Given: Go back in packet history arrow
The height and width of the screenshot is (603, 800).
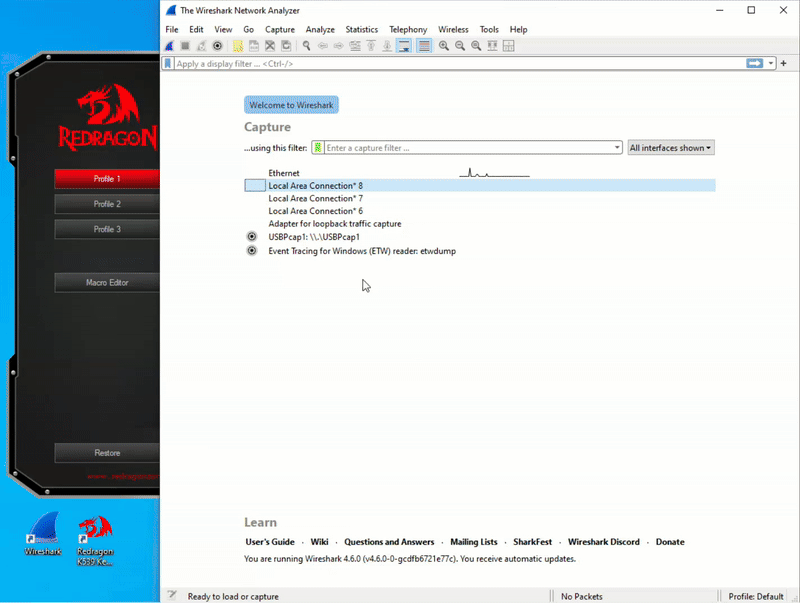Looking at the screenshot, I should [322, 46].
